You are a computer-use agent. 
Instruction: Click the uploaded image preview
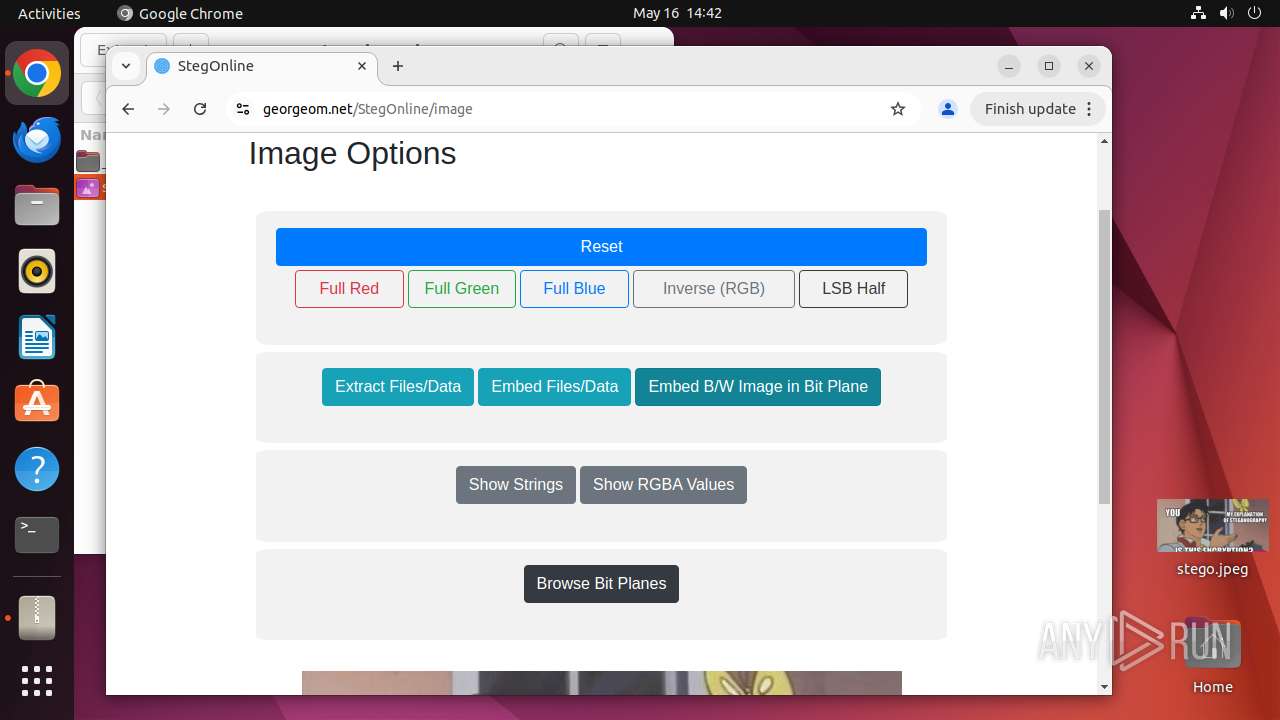pyautogui.click(x=602, y=683)
